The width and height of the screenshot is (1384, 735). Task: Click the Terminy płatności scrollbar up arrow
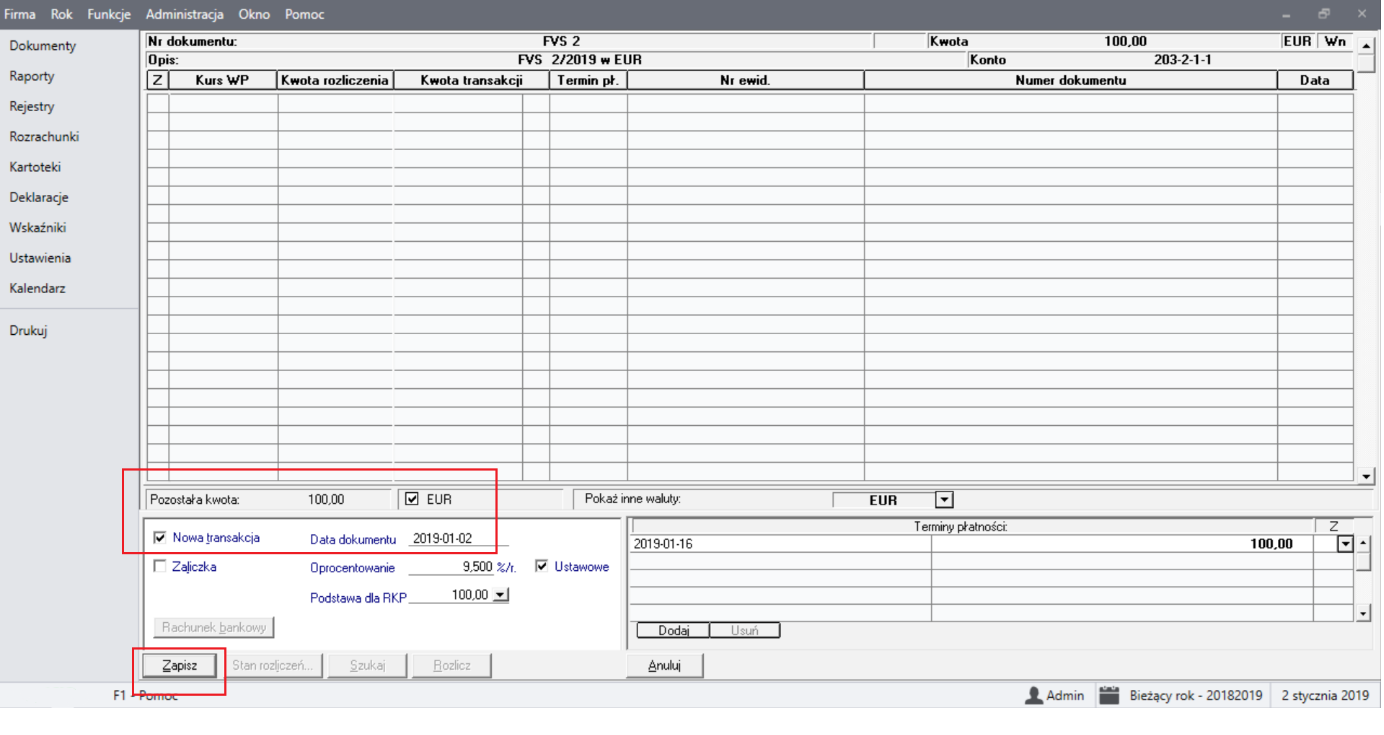pos(1364,542)
